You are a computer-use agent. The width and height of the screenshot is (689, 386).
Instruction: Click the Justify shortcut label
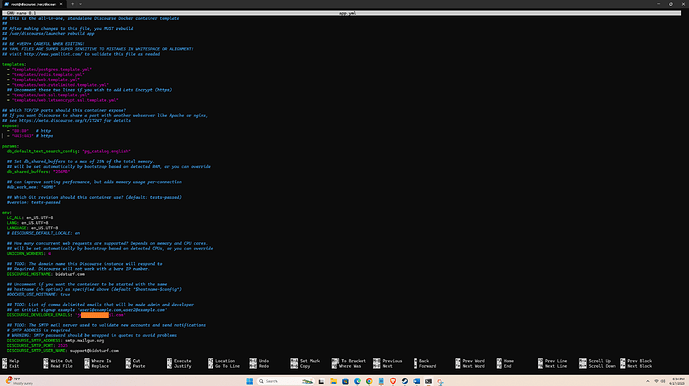click(x=182, y=366)
